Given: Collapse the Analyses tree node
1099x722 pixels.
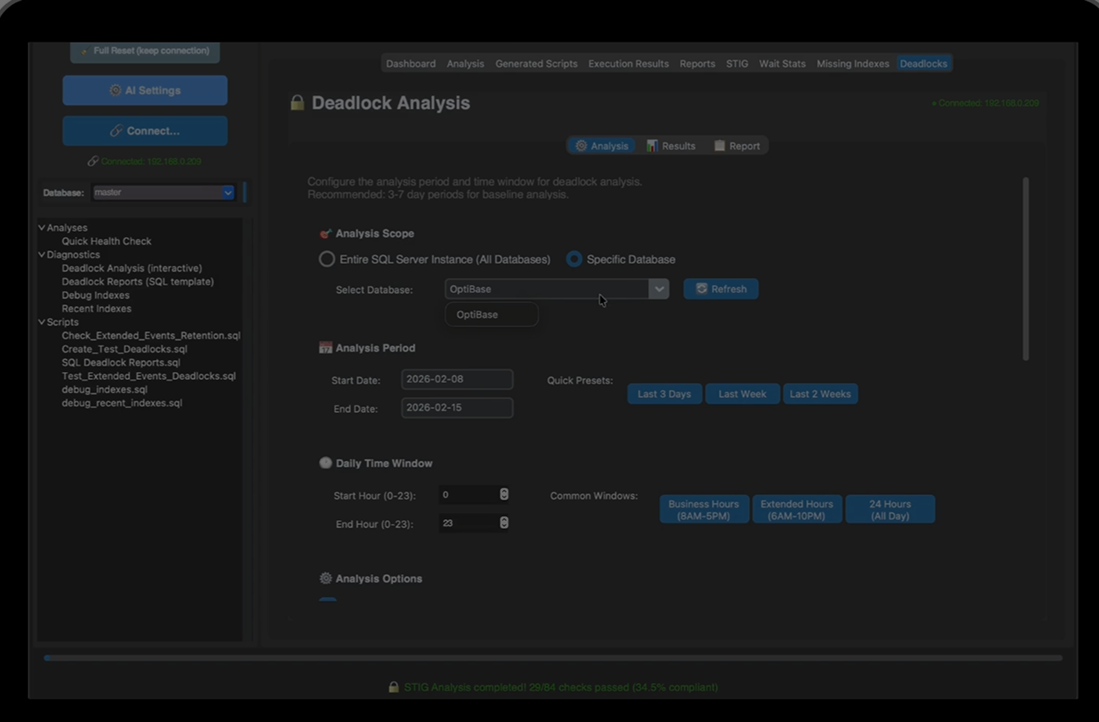Looking at the screenshot, I should pos(41,228).
